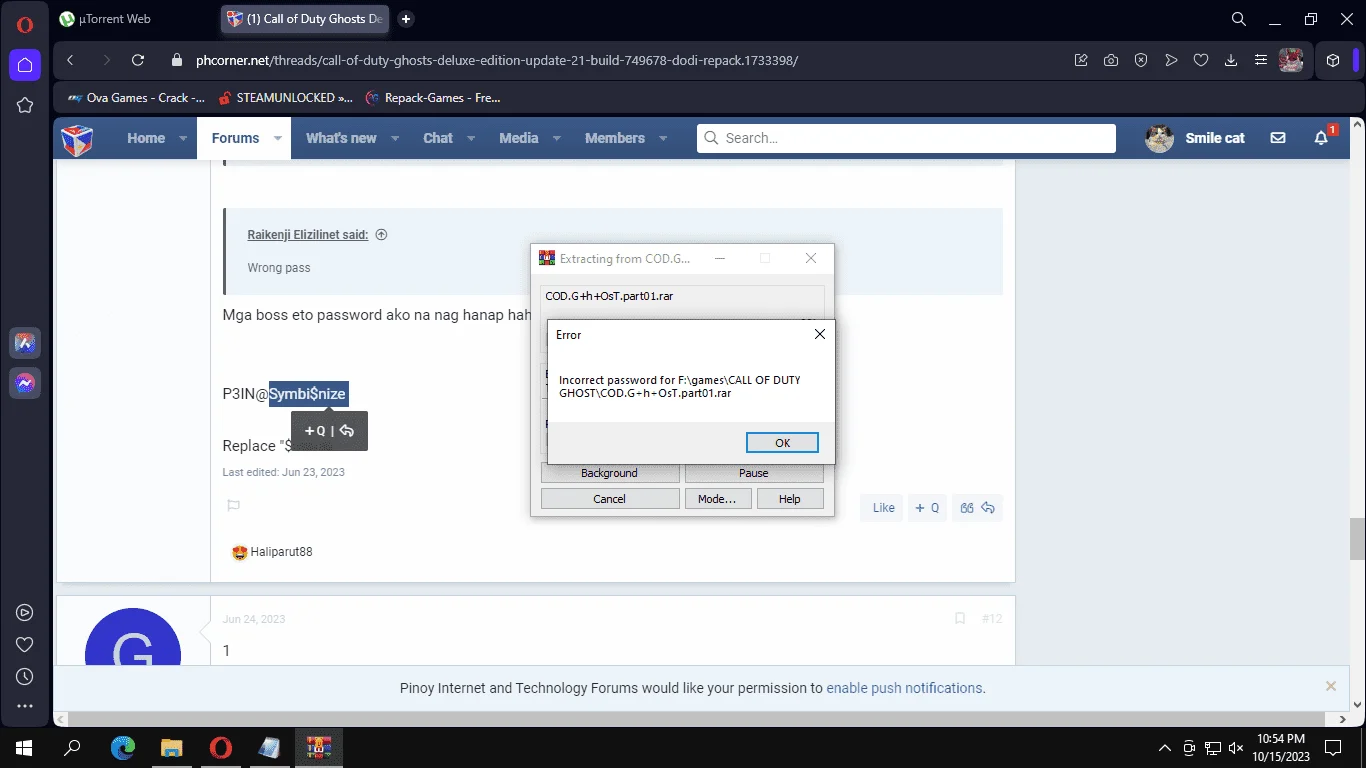This screenshot has height=768, width=1366.
Task: Open the forum inbox envelope icon
Action: coord(1278,138)
